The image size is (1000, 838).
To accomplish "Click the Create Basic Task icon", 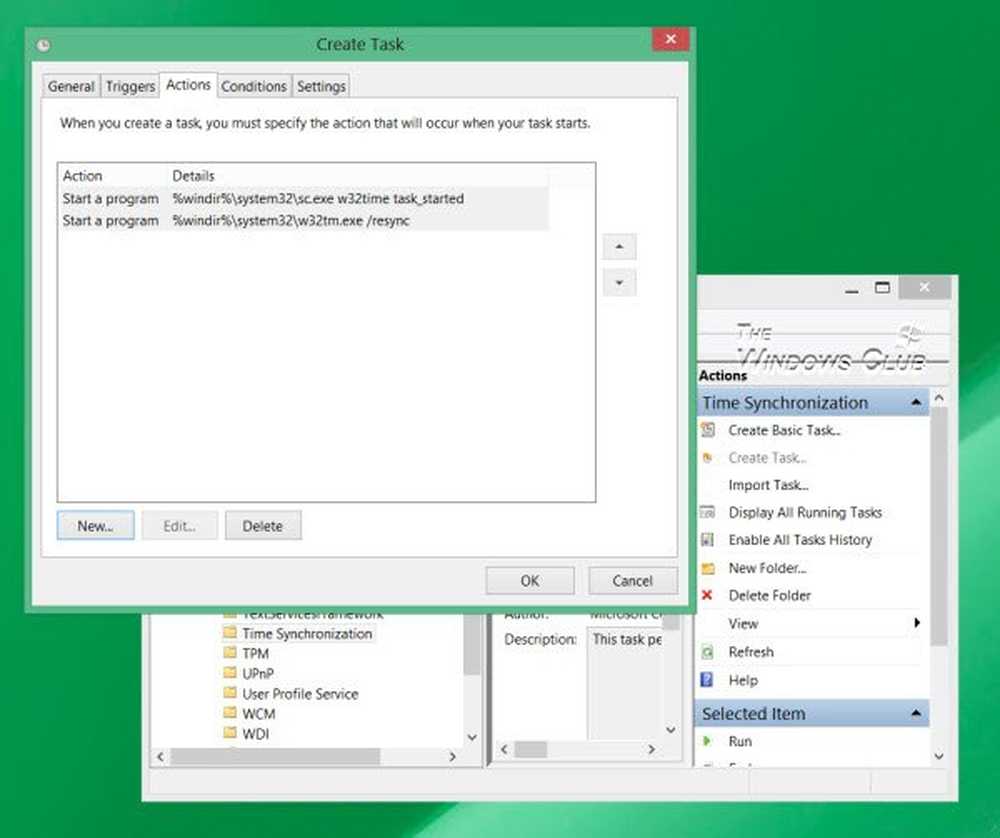I will [x=708, y=430].
